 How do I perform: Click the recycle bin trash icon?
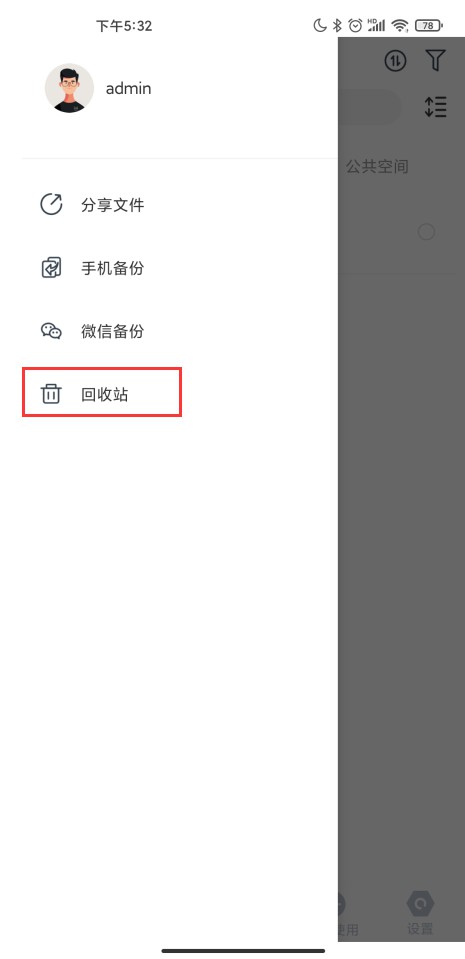(x=51, y=394)
